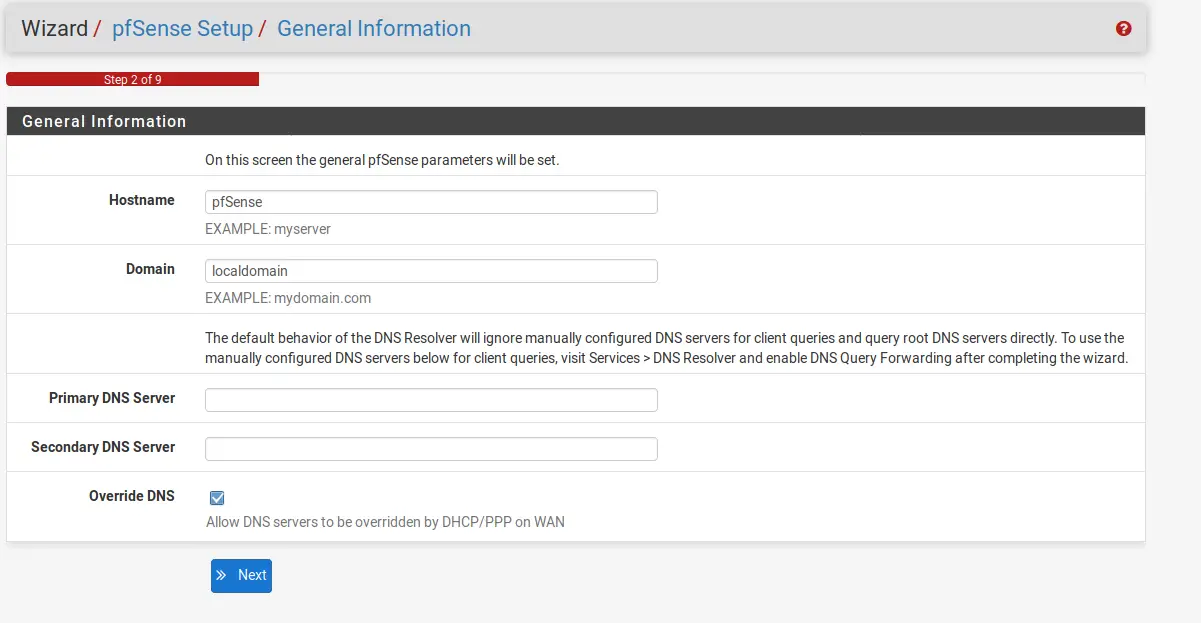Click the 'EXAMPLE: myserver' hint text

tap(268, 229)
